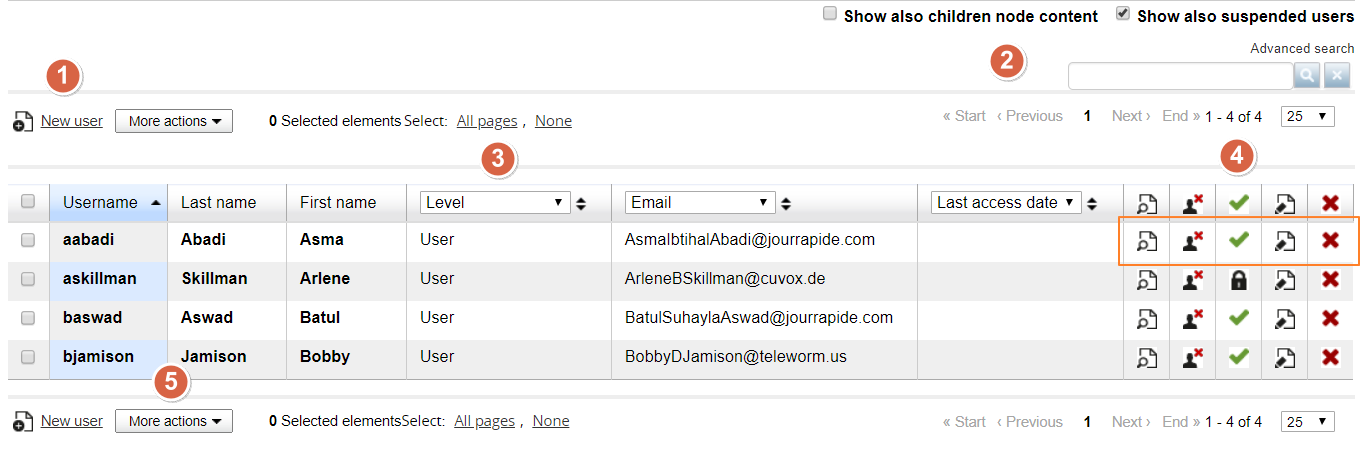The width and height of the screenshot is (1361, 451).
Task: Click the top All pages select link
Action: coord(487,121)
